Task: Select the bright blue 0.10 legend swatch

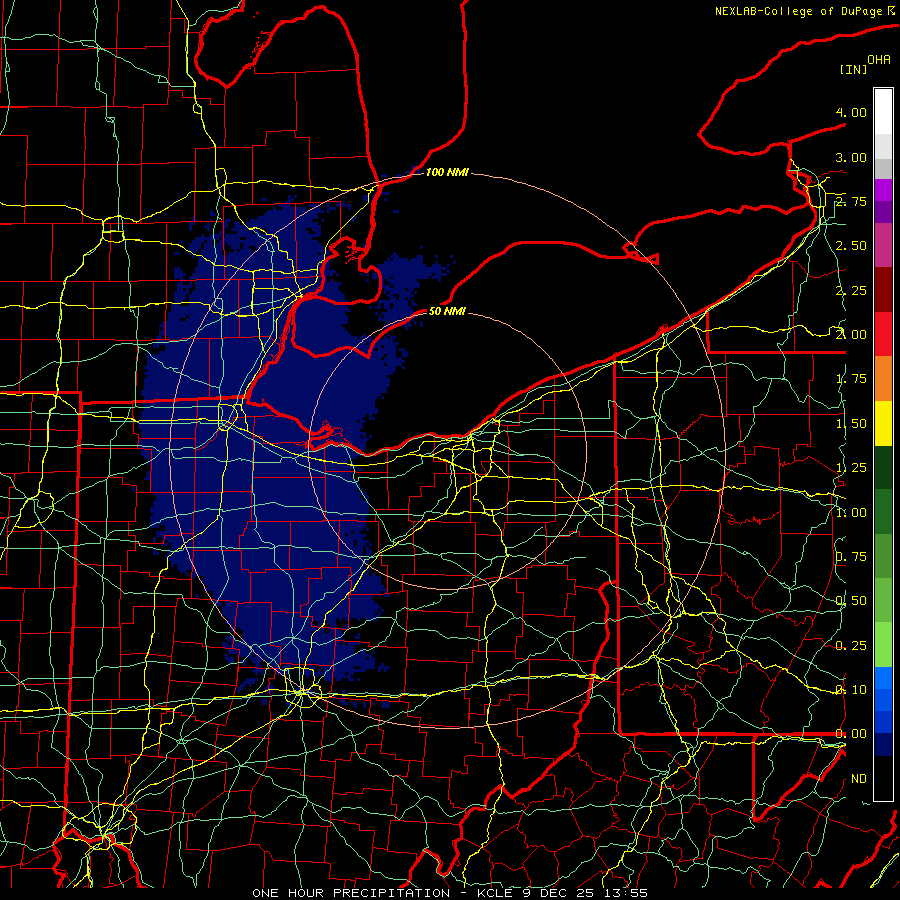Action: (883, 678)
